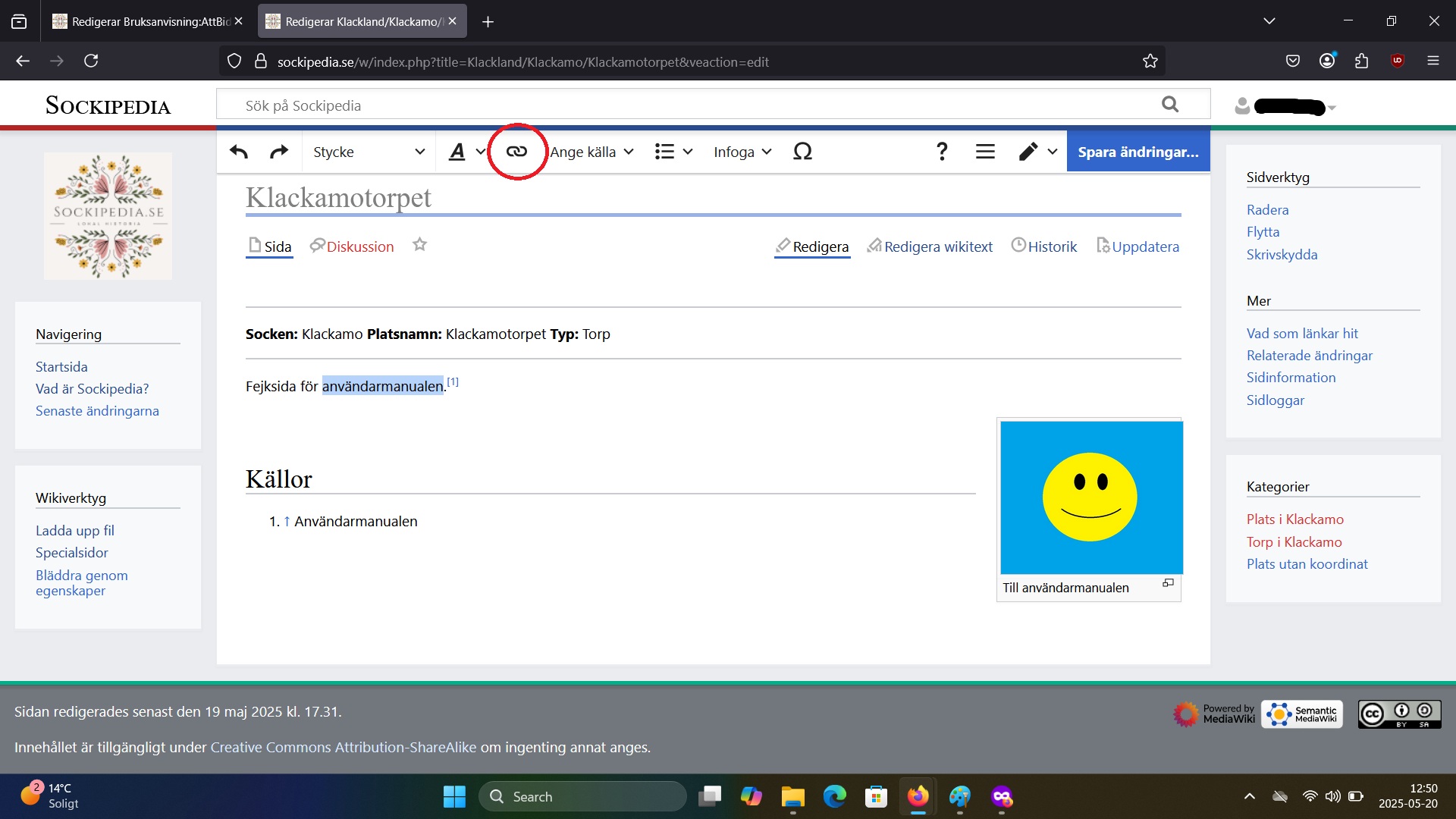Viewport: 1456px width, 819px height.
Task: Open the editor help question mark
Action: click(x=942, y=152)
